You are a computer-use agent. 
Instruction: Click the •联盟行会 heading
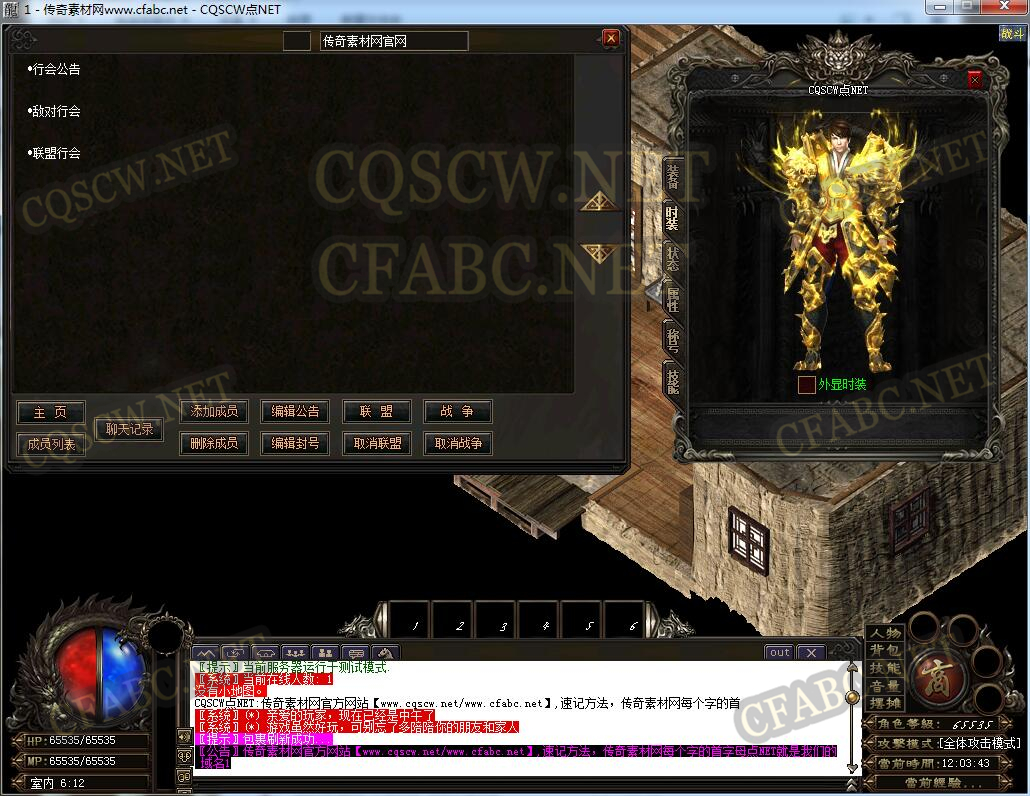tap(54, 153)
